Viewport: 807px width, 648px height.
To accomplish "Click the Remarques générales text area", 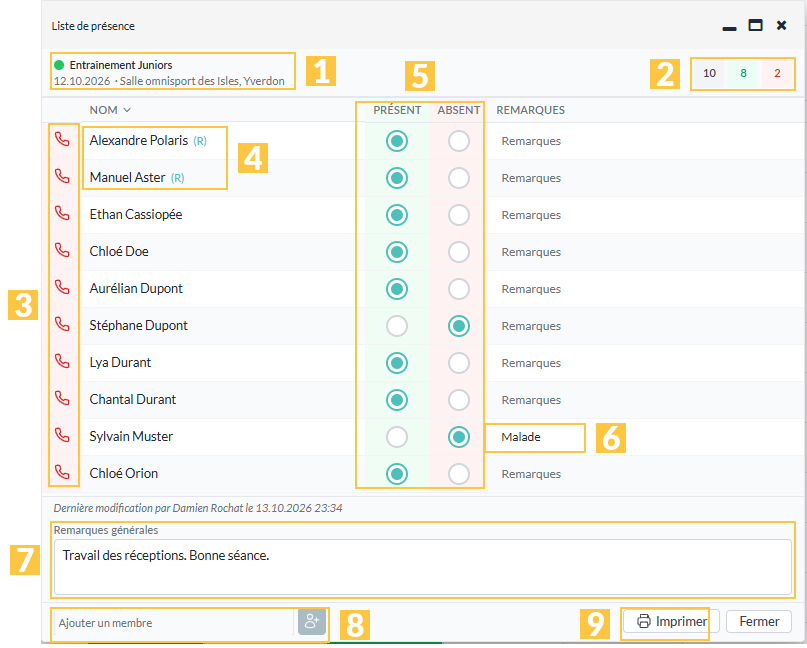I will point(423,567).
